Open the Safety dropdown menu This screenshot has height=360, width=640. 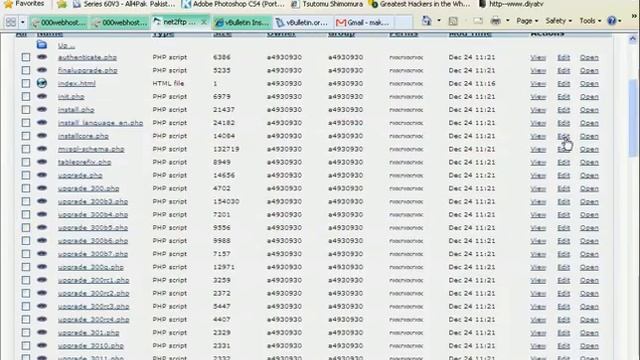click(x=558, y=21)
